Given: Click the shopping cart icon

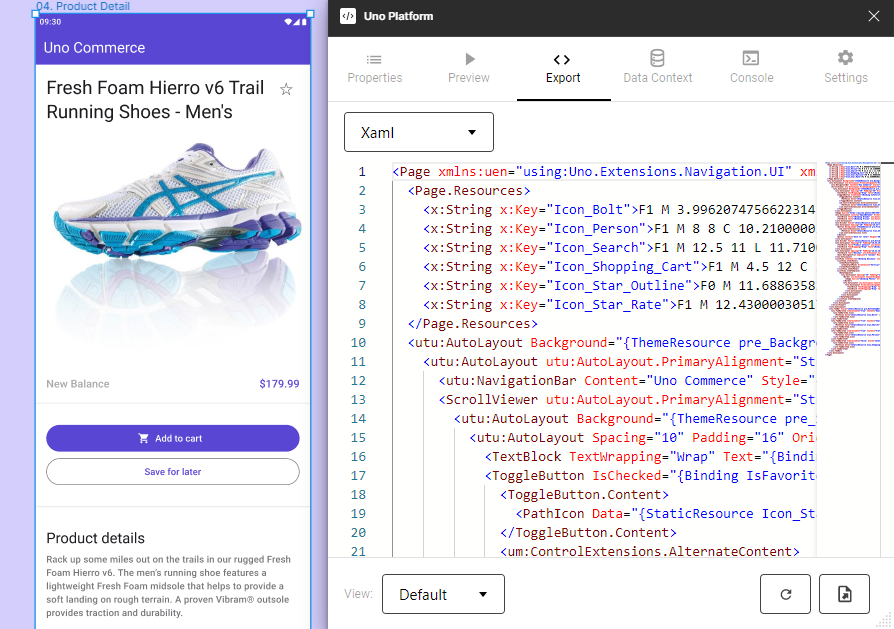Looking at the screenshot, I should point(144,438).
